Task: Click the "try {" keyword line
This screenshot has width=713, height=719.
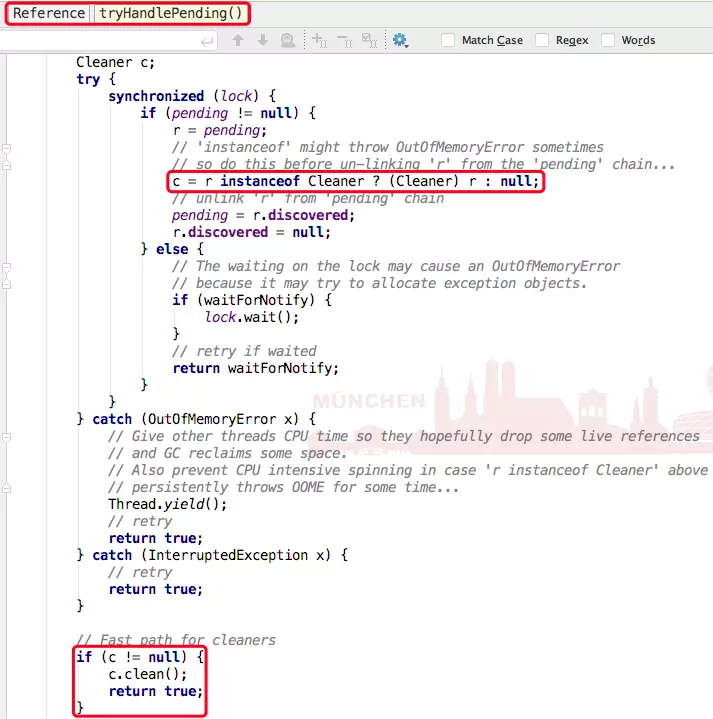Action: (x=96, y=79)
